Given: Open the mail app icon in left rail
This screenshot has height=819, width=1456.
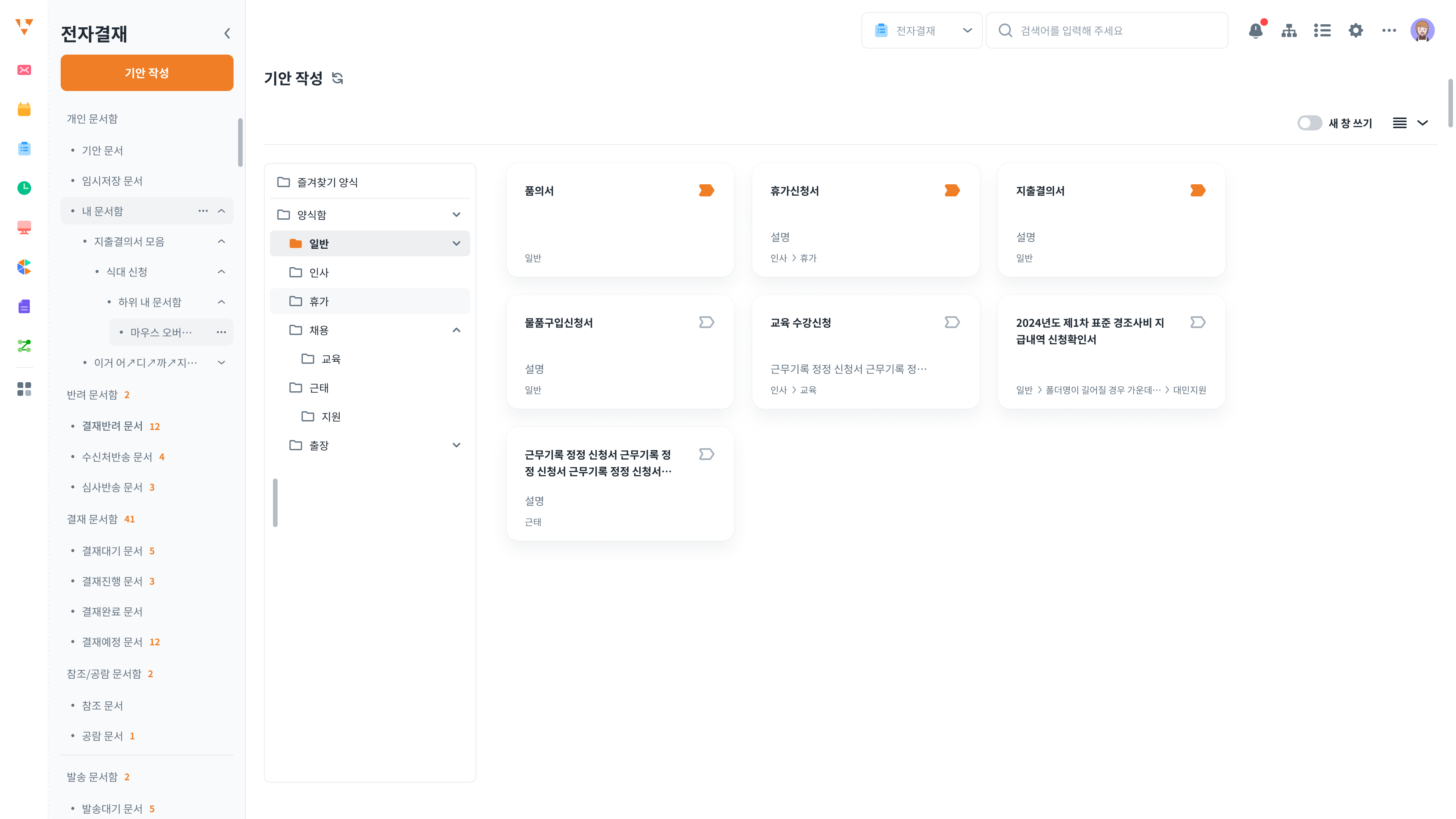Looking at the screenshot, I should 24,70.
